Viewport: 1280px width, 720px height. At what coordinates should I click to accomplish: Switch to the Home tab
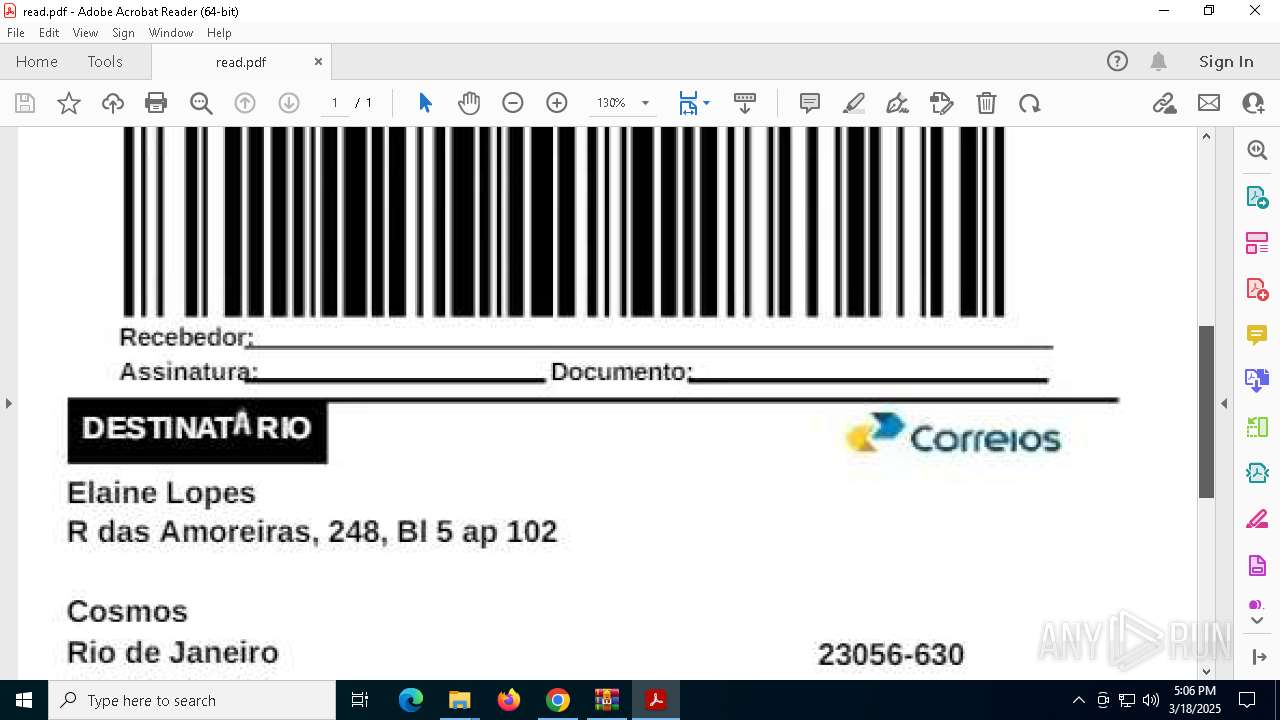click(37, 61)
